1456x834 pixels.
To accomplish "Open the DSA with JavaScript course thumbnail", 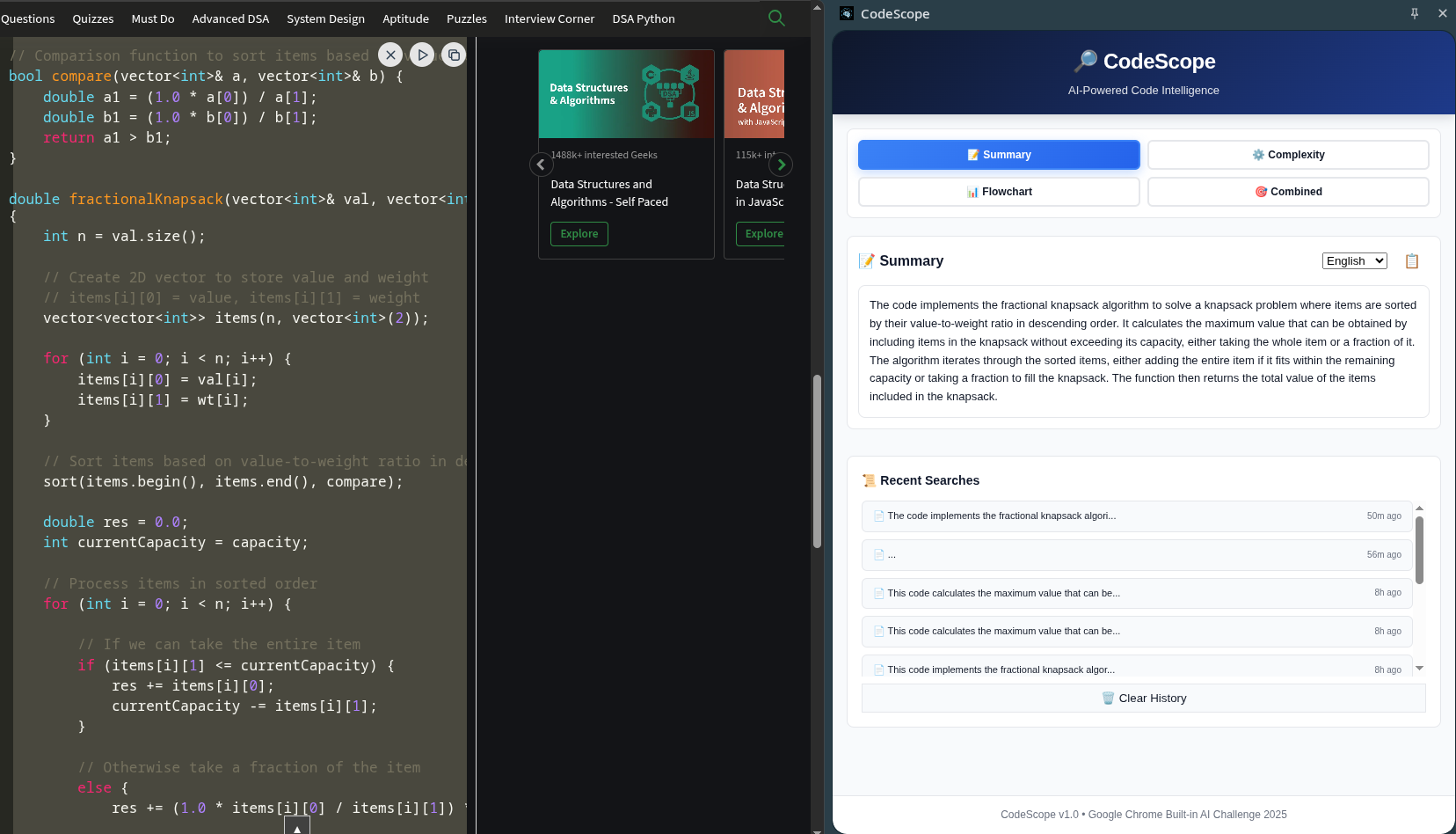I will 754,94.
